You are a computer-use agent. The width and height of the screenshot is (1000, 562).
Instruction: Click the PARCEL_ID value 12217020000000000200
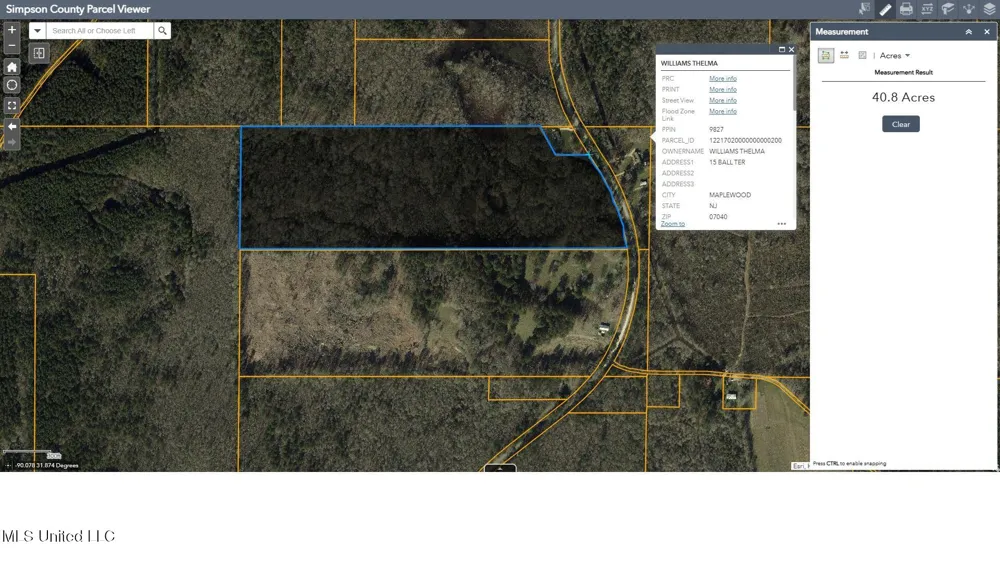745,140
